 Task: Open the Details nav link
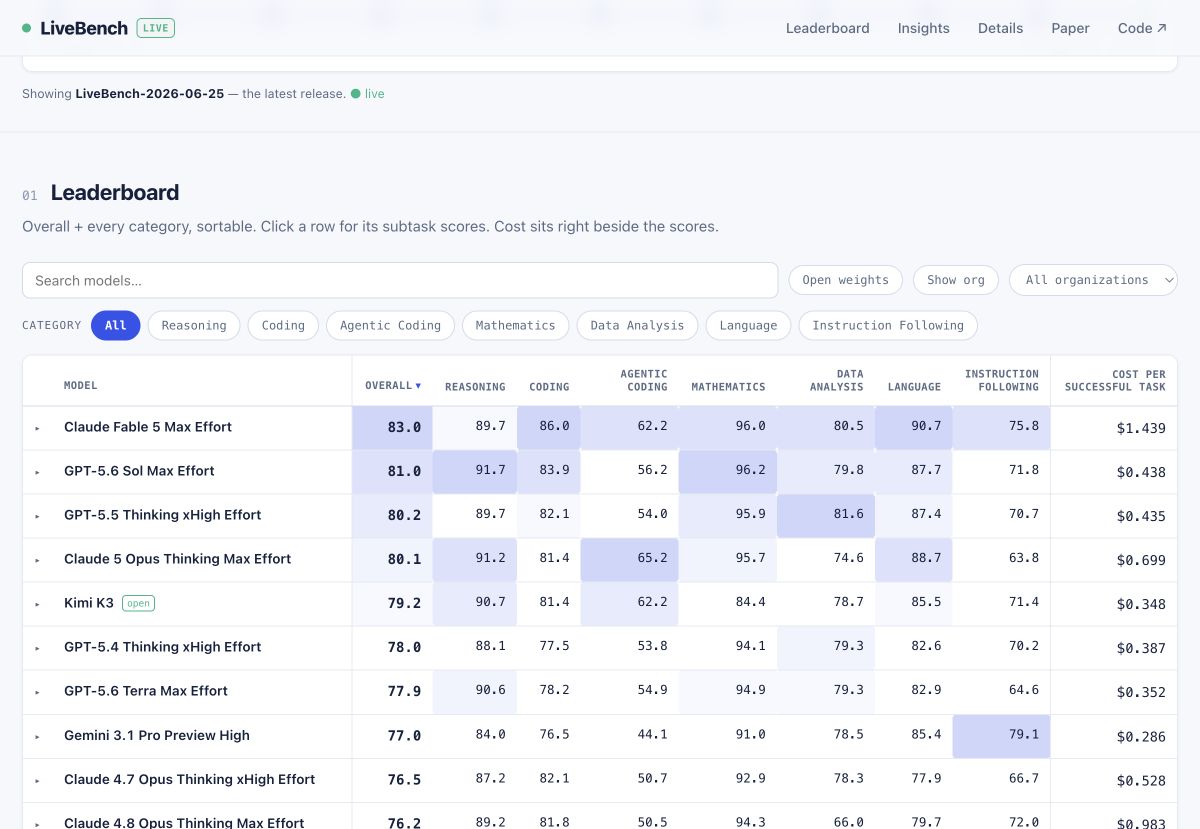pyautogui.click(x=1000, y=28)
